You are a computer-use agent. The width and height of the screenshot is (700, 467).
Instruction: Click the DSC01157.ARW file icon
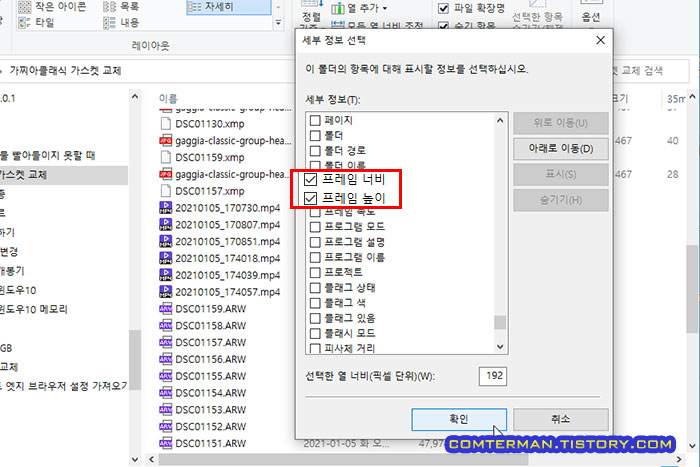pyautogui.click(x=166, y=342)
